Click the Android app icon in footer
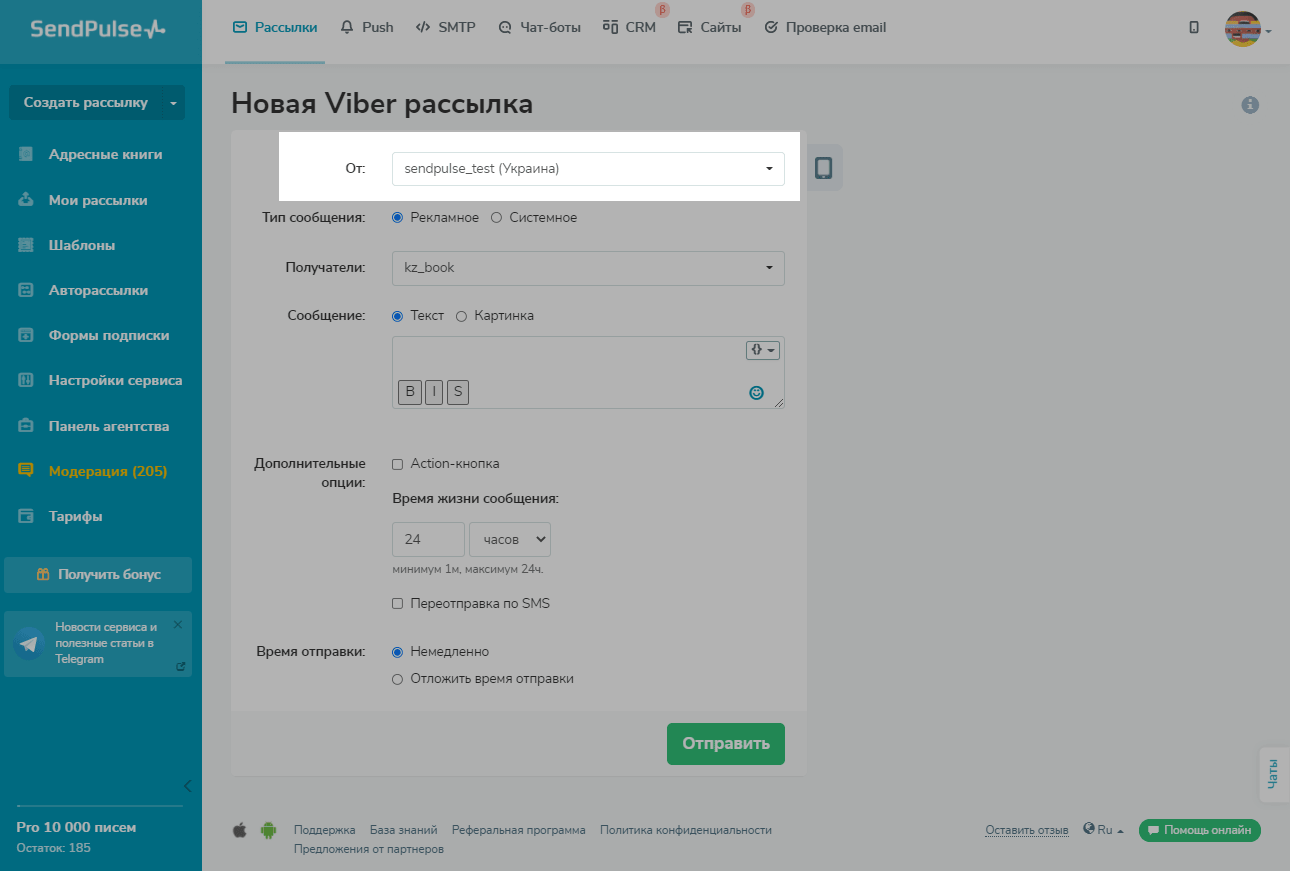 [268, 830]
